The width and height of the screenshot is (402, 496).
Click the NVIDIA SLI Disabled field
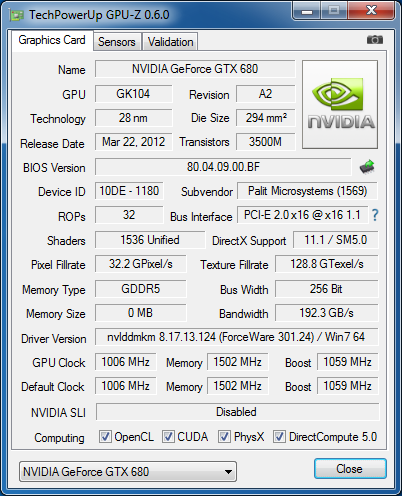237,412
